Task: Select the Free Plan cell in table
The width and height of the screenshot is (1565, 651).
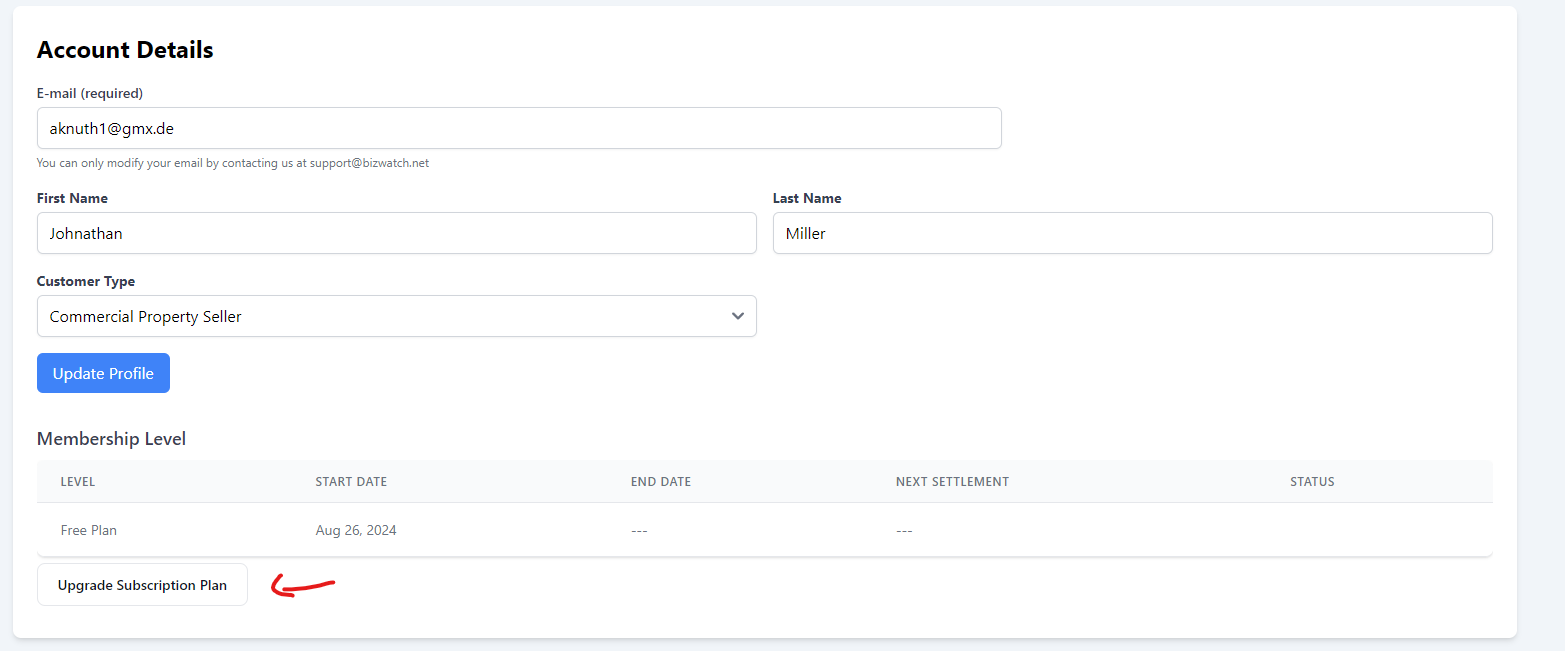Action: click(x=89, y=530)
